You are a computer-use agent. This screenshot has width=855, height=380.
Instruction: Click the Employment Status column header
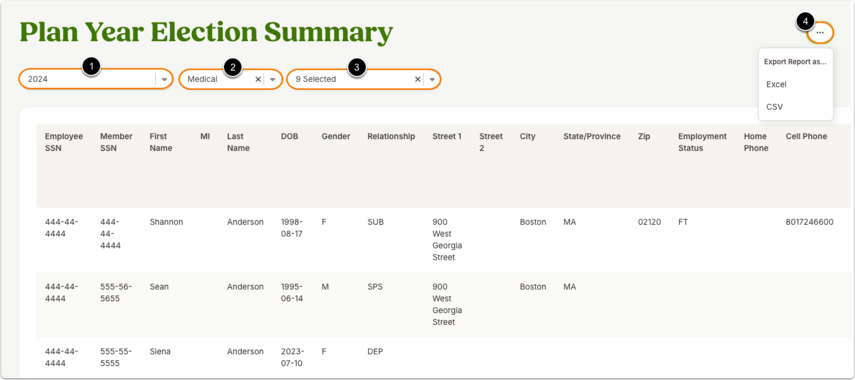tap(702, 142)
